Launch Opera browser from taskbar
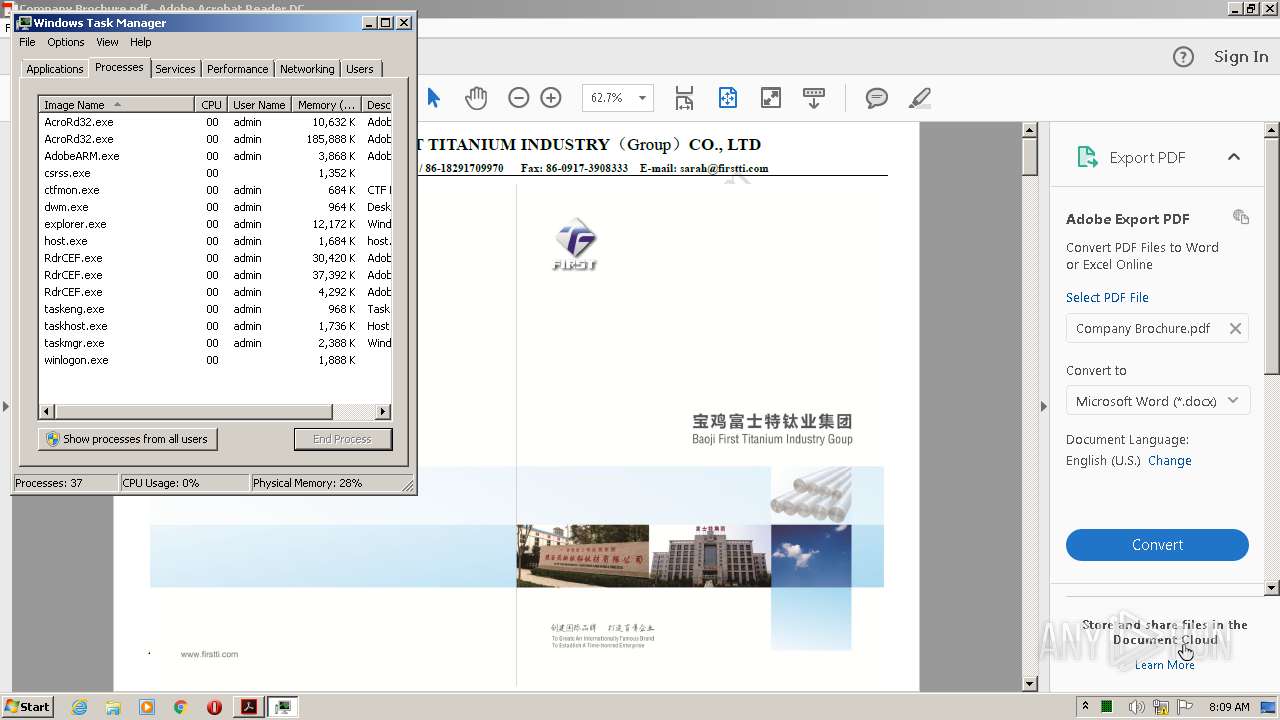The height and width of the screenshot is (720, 1280). [214, 707]
